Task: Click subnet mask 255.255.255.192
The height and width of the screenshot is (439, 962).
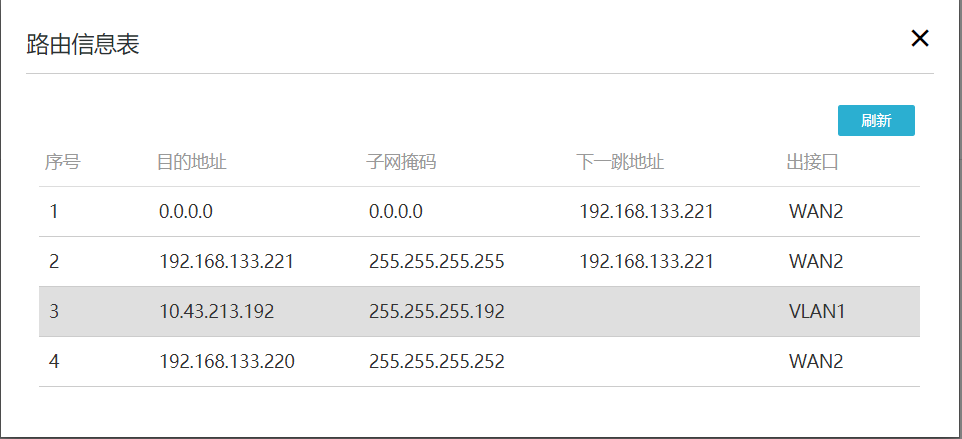Action: [x=436, y=312]
